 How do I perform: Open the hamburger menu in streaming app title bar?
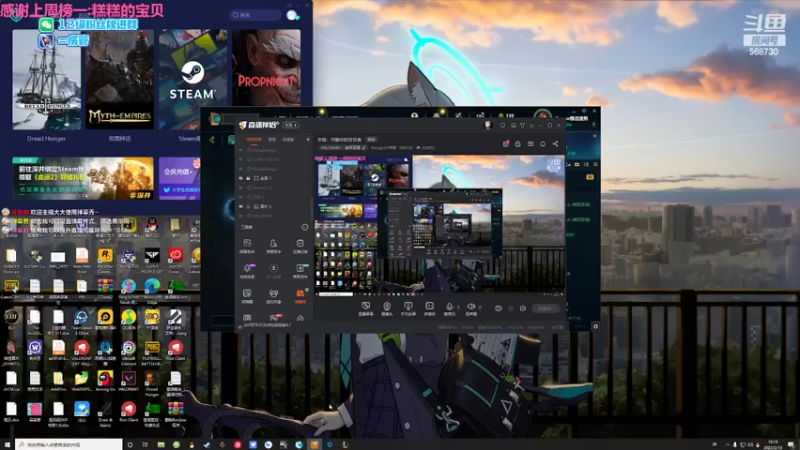click(x=531, y=125)
